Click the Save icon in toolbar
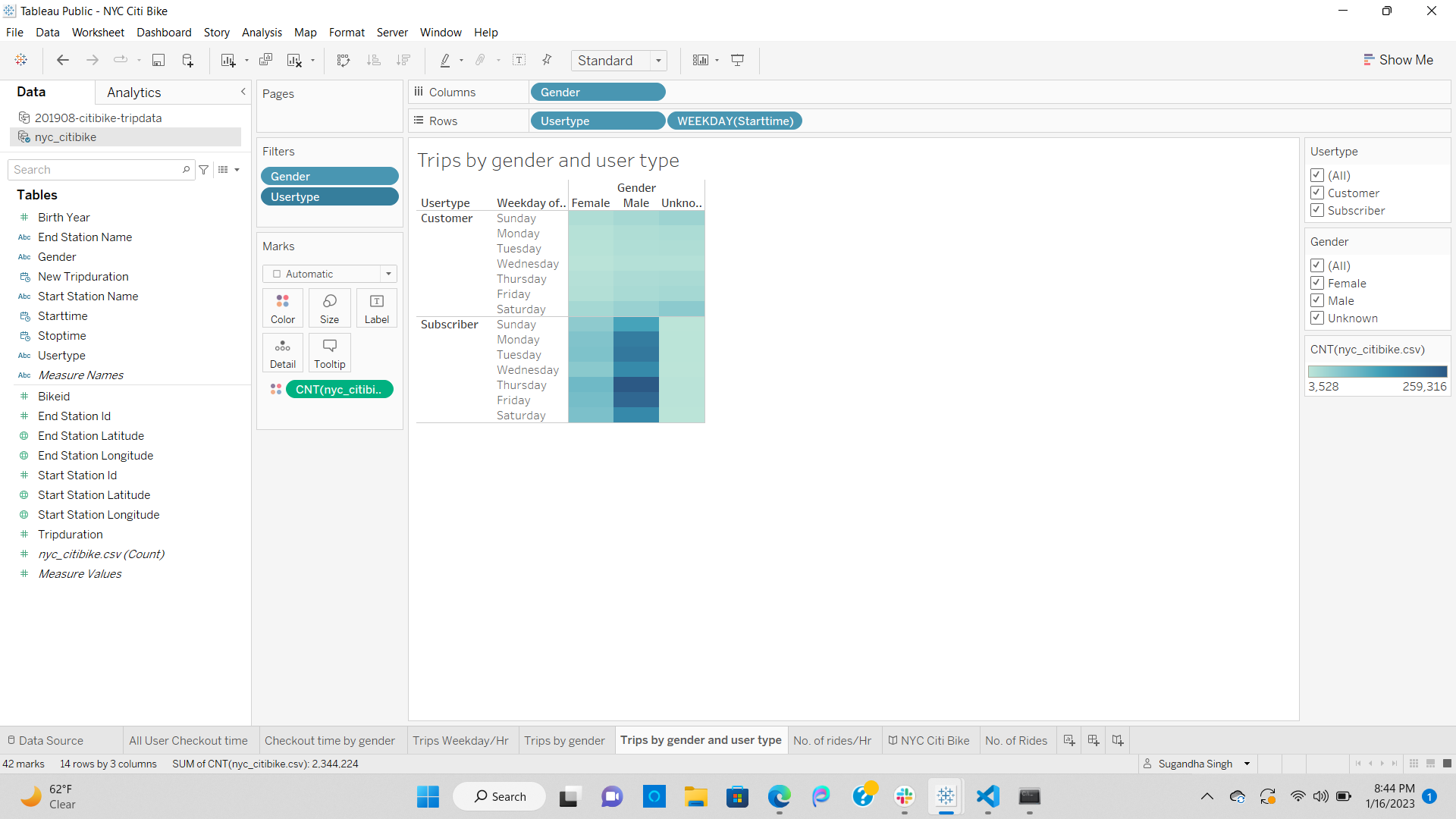1456x819 pixels. tap(158, 60)
